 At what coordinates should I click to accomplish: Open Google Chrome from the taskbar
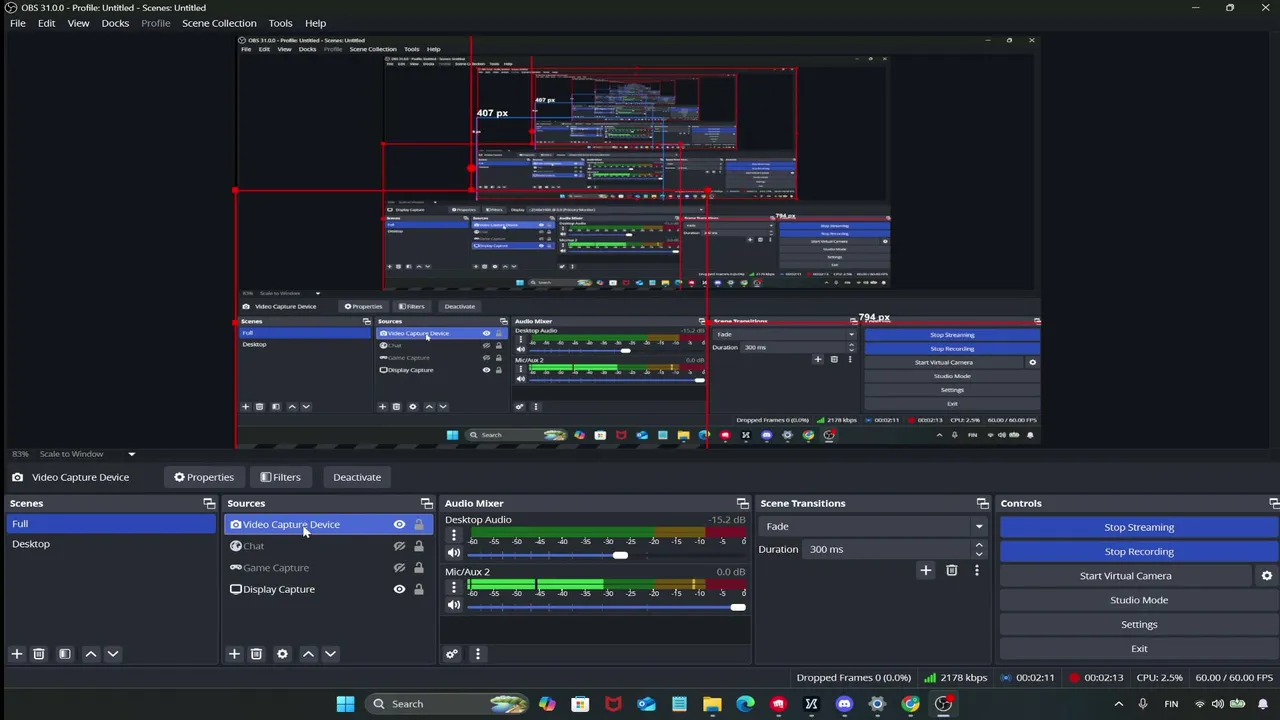[x=910, y=704]
